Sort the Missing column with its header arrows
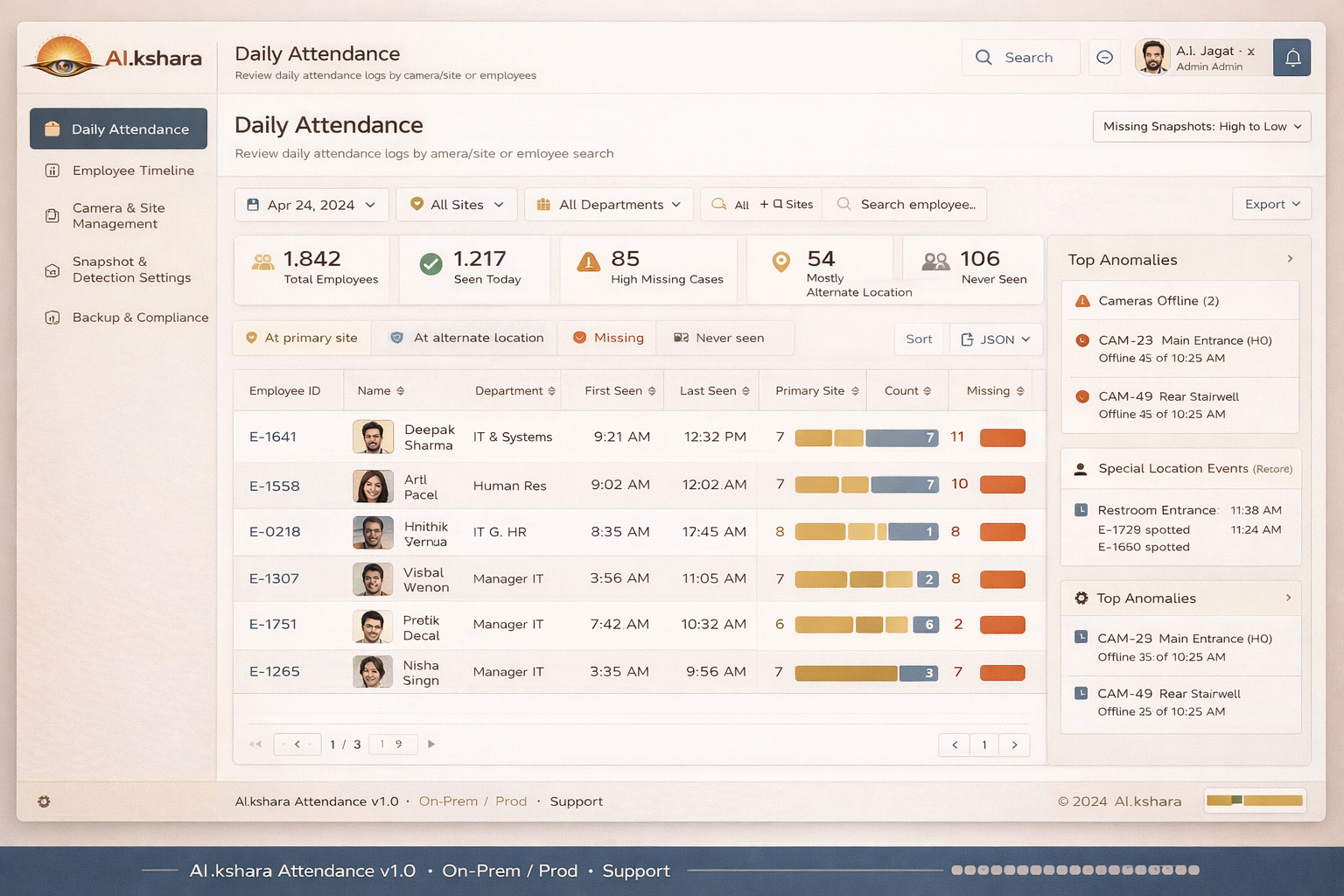Viewport: 1344px width, 896px height. click(x=1020, y=391)
